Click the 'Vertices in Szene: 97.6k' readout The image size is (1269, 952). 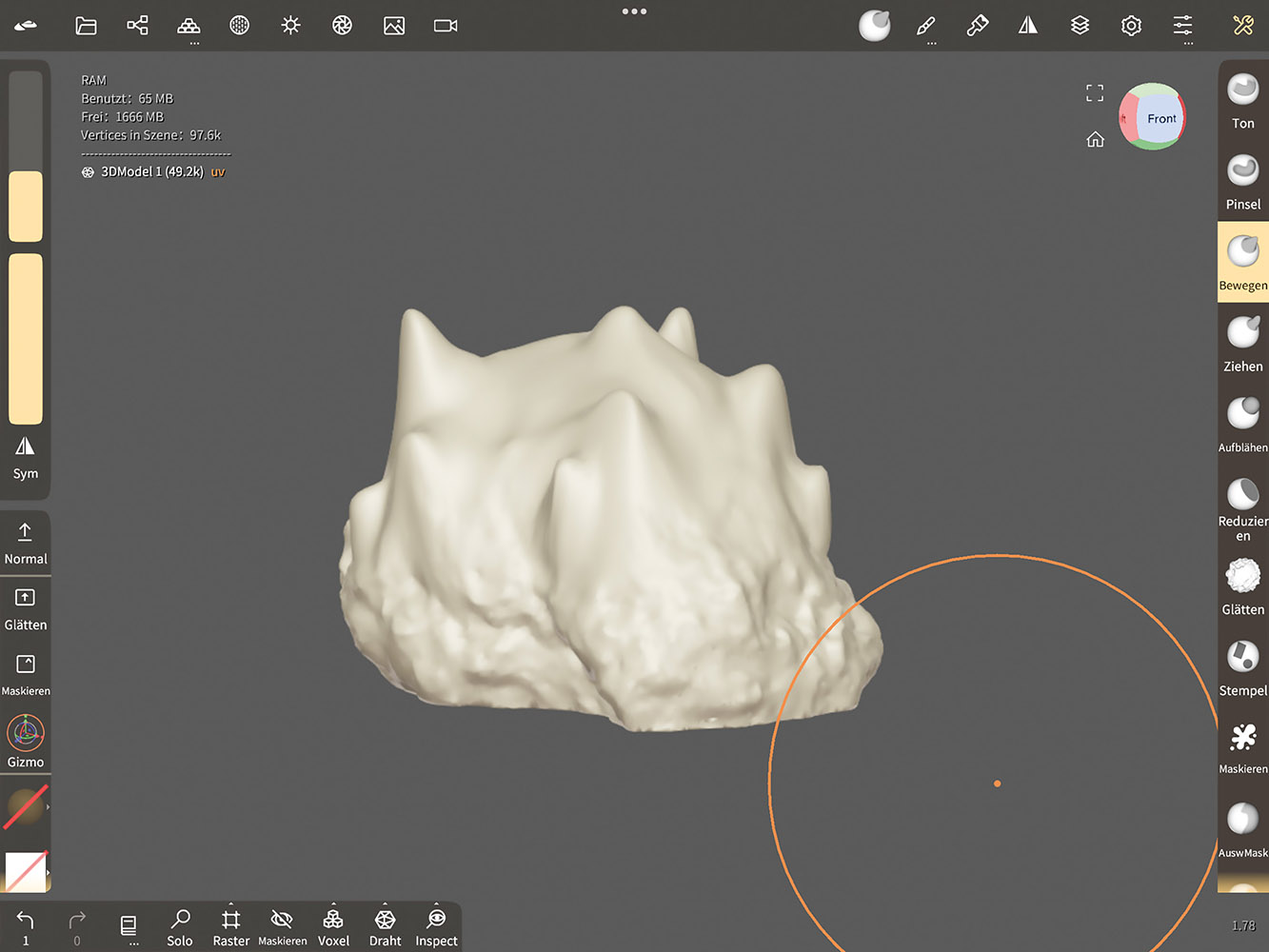coord(150,135)
